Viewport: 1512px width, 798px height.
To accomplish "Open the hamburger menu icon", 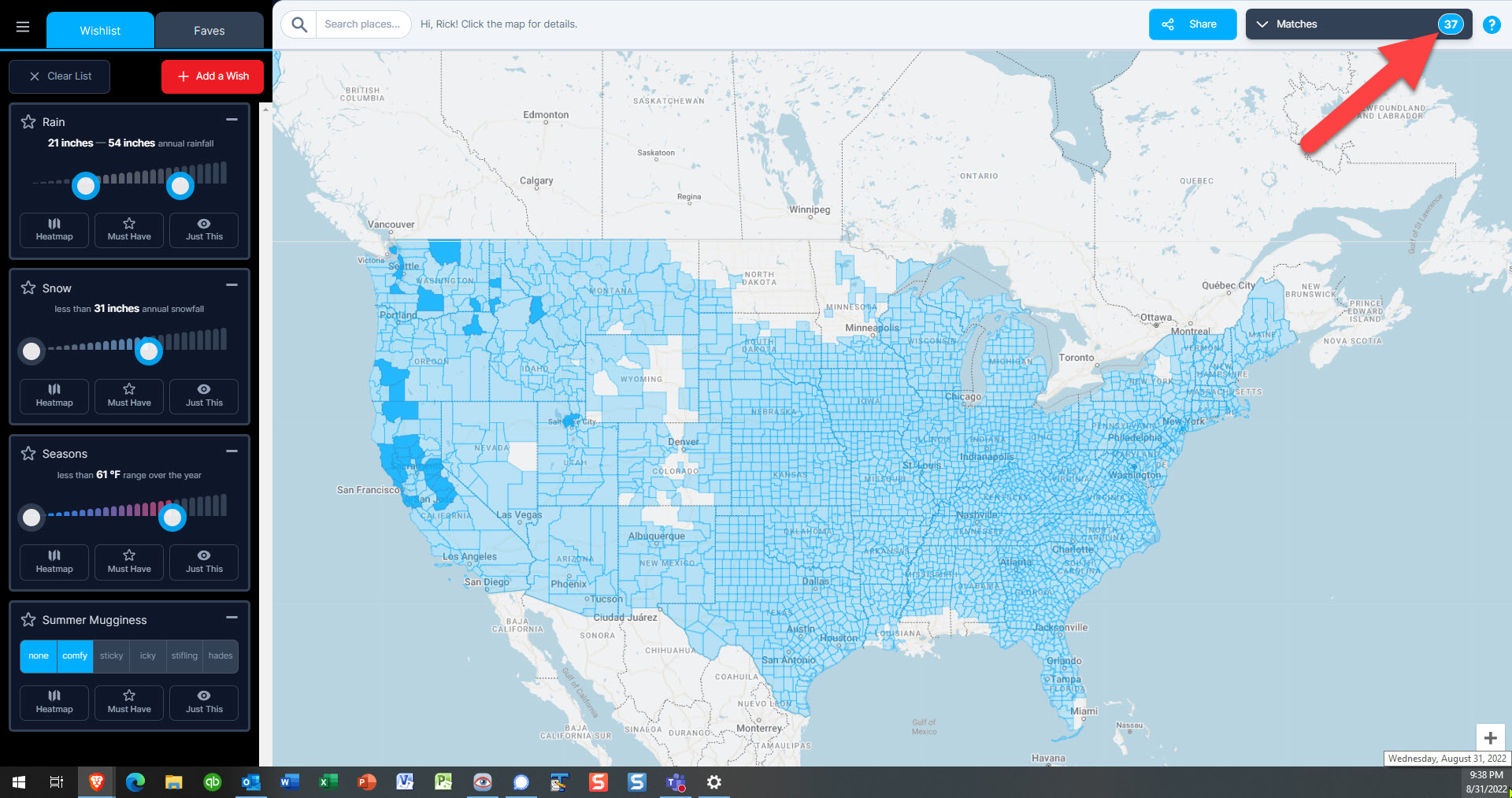I will (x=23, y=28).
